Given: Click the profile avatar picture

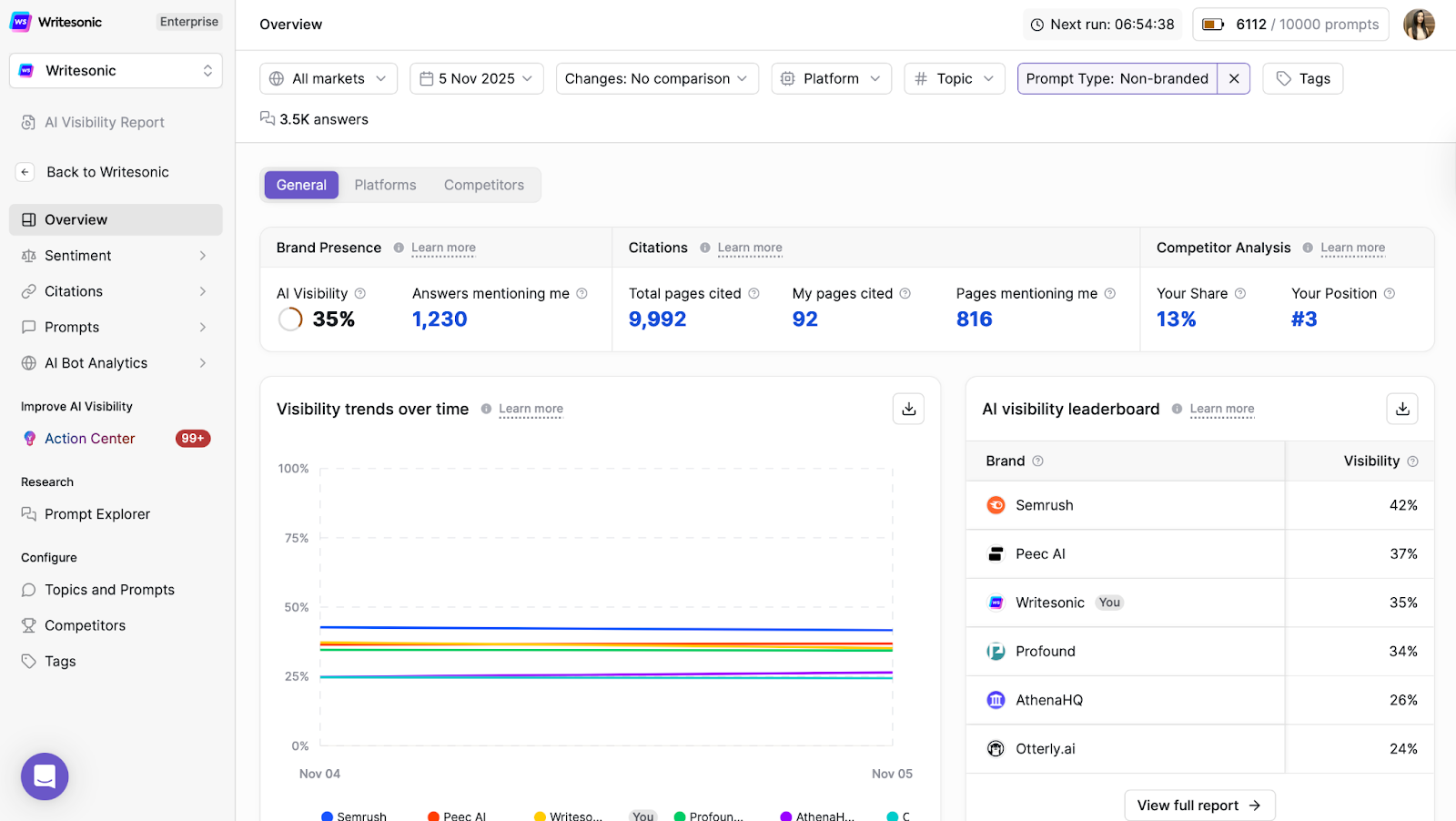Looking at the screenshot, I should coord(1419,24).
